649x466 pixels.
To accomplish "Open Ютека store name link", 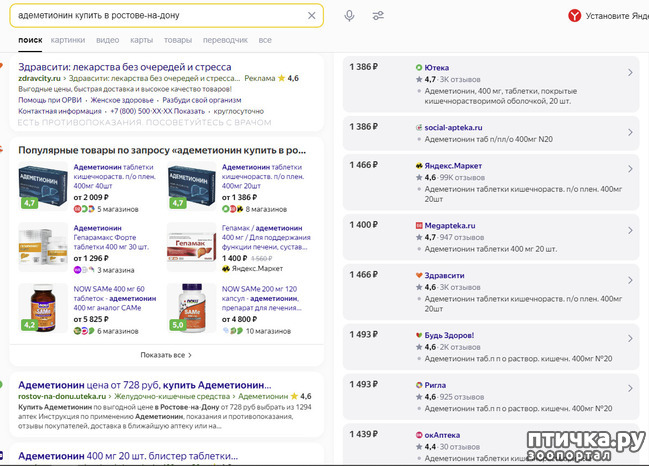I will click(437, 67).
